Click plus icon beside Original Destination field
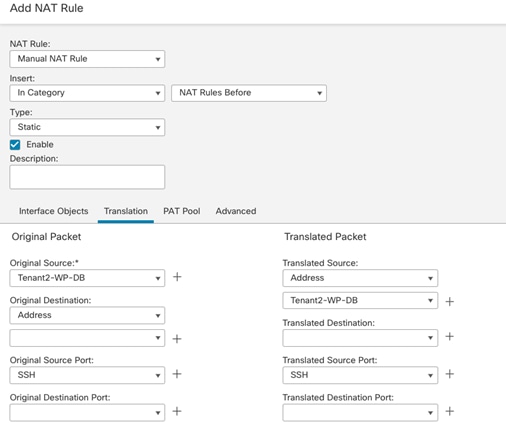This screenshot has width=506, height=436. click(x=177, y=339)
